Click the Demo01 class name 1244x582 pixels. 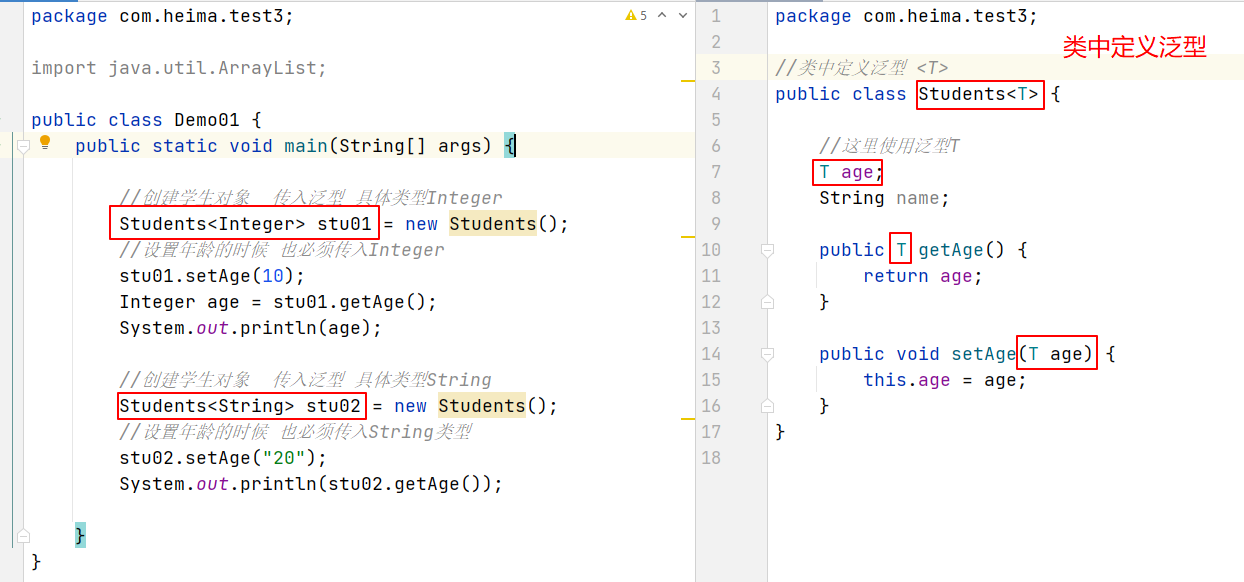pos(206,120)
